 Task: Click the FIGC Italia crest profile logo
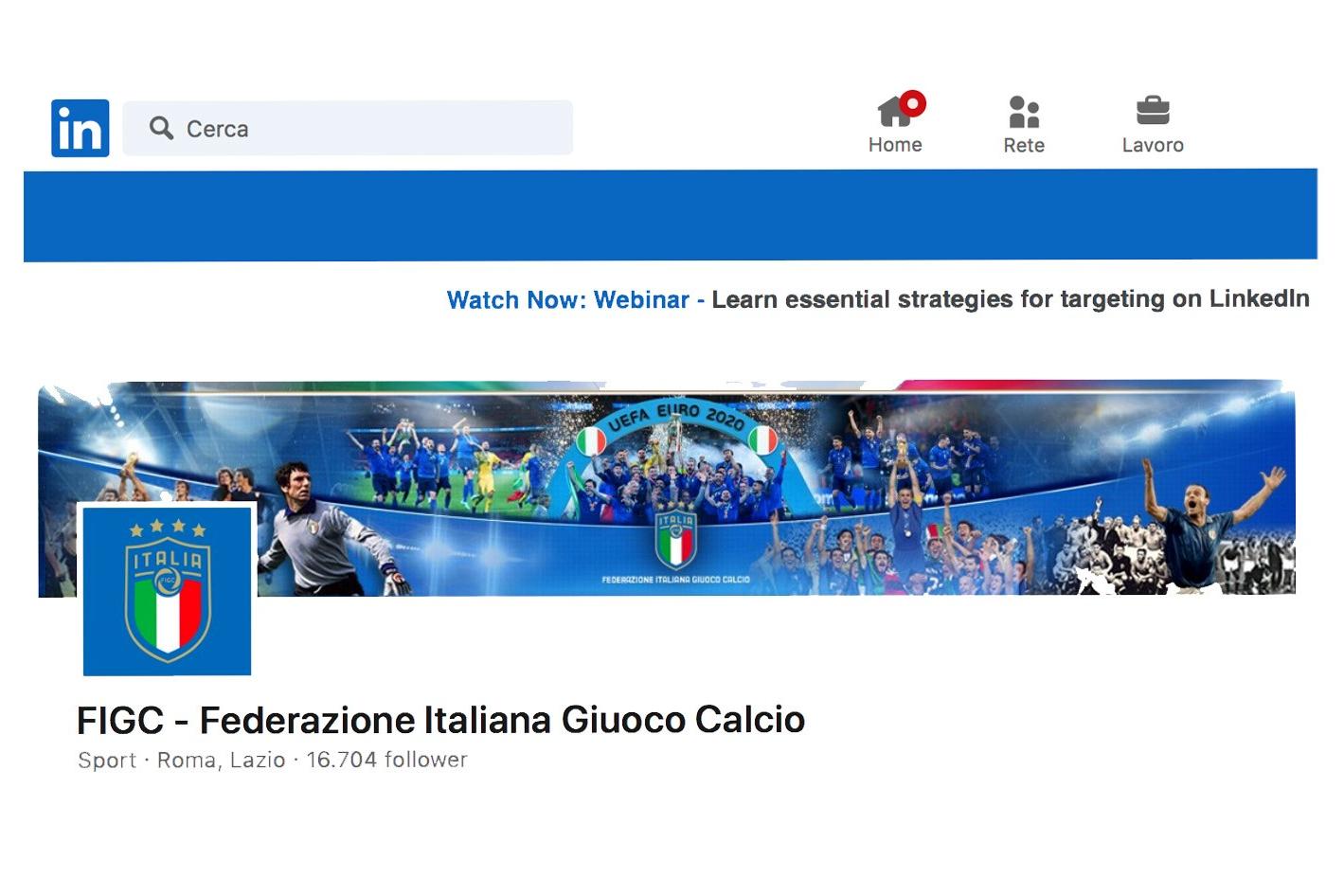point(167,591)
